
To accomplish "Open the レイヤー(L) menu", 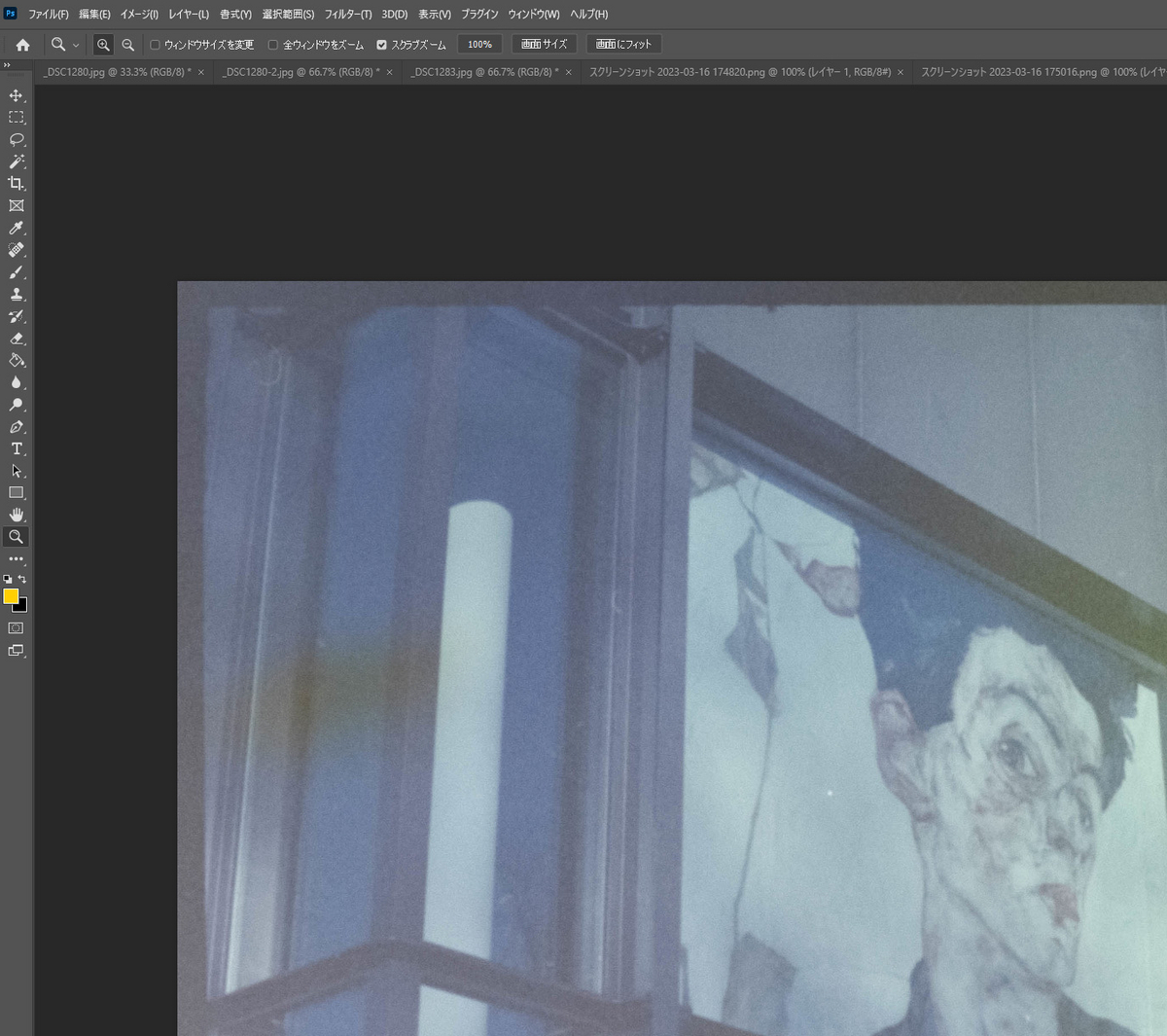I will tap(189, 15).
